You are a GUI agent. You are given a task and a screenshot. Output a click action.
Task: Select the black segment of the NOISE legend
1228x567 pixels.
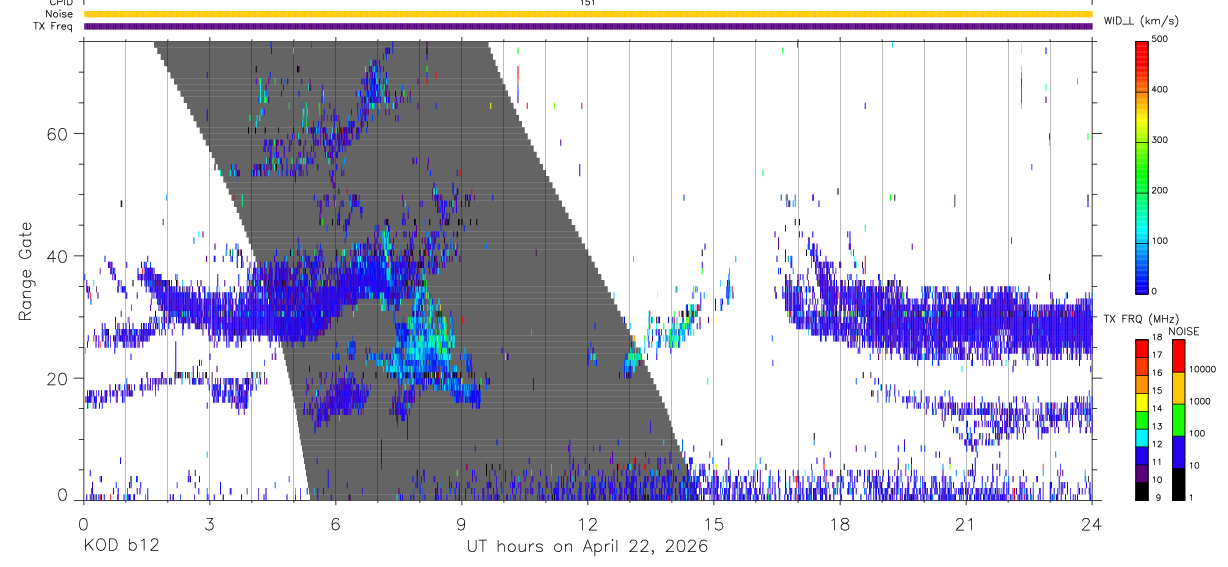1178,484
